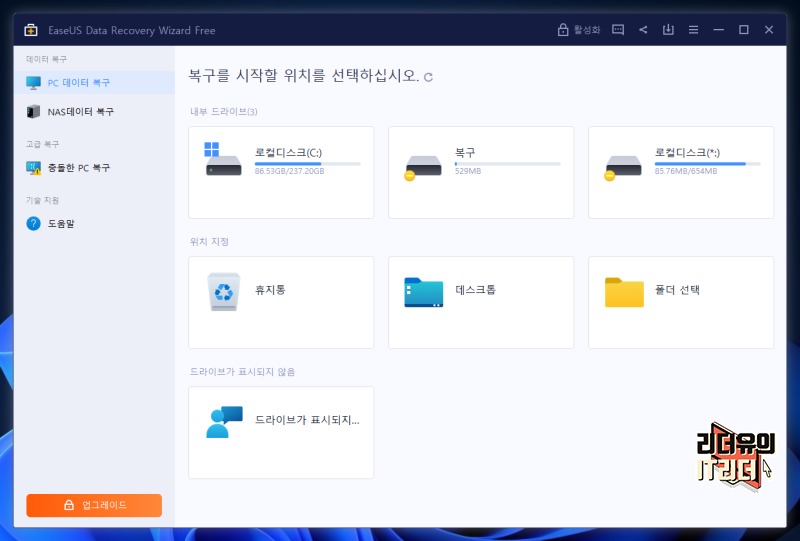Maximize the EaseUS window
The width and height of the screenshot is (800, 541).
pyautogui.click(x=744, y=30)
